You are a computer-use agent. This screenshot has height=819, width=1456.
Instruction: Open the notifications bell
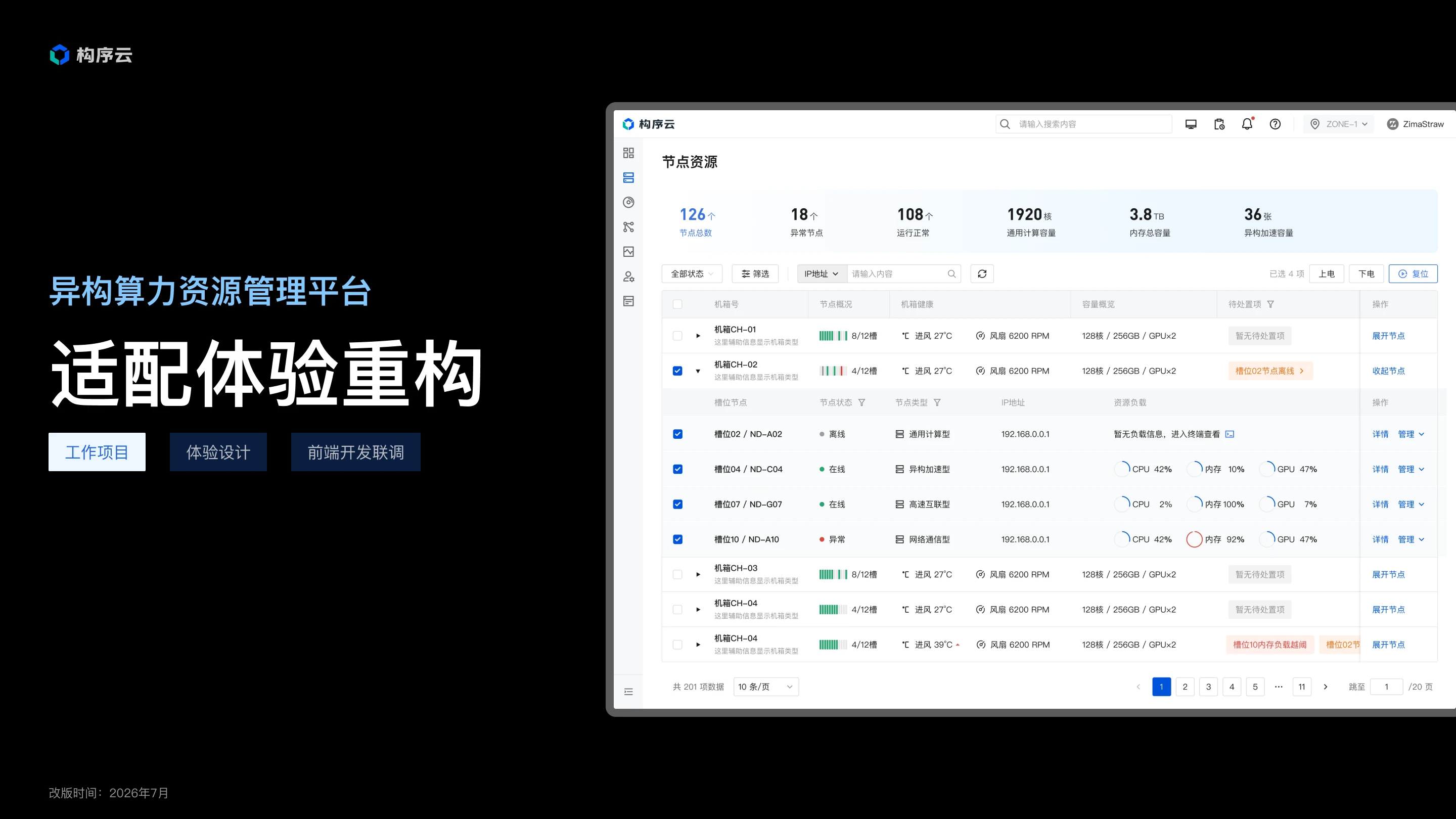(1247, 124)
